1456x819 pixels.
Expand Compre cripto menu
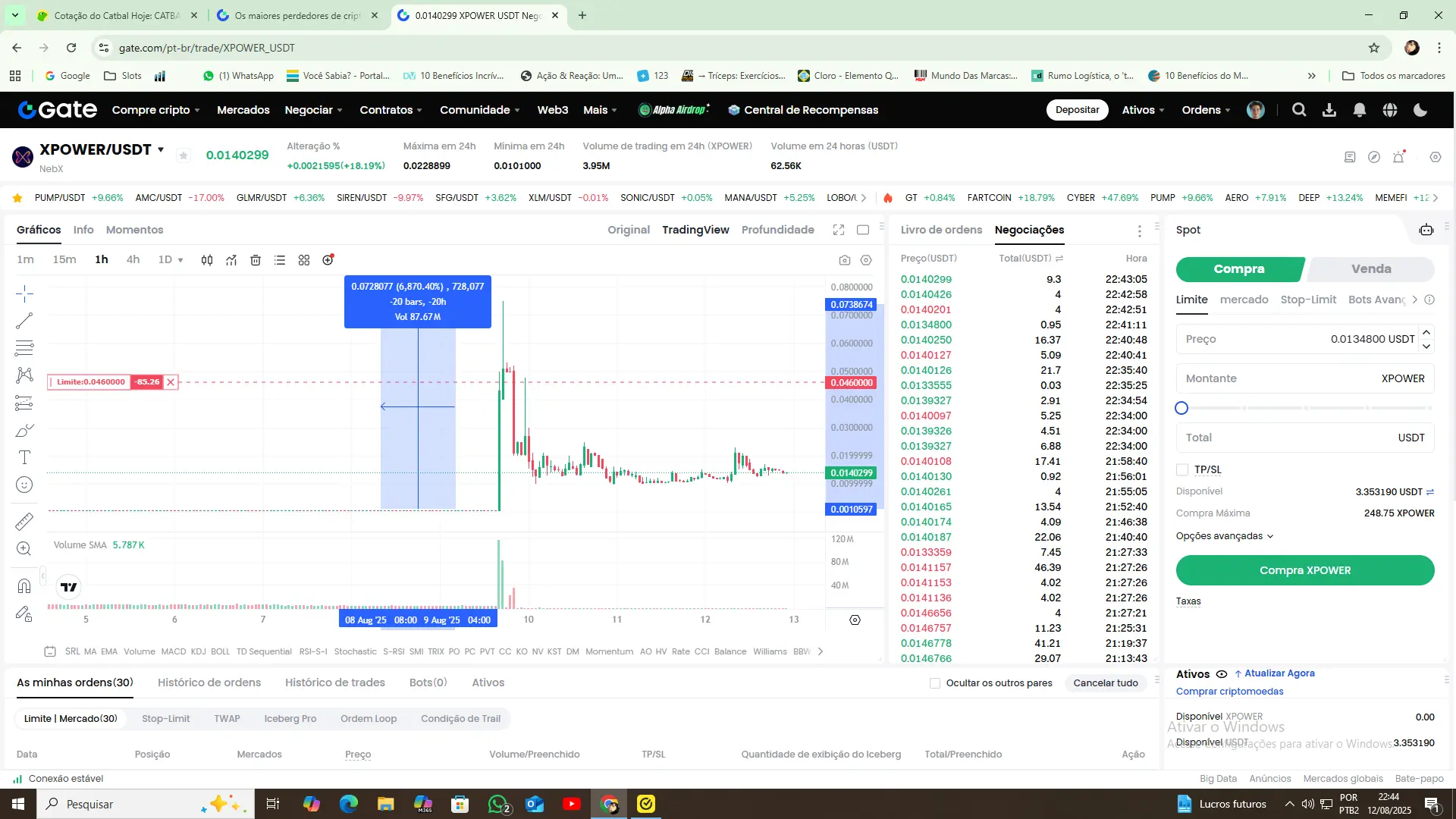click(156, 110)
